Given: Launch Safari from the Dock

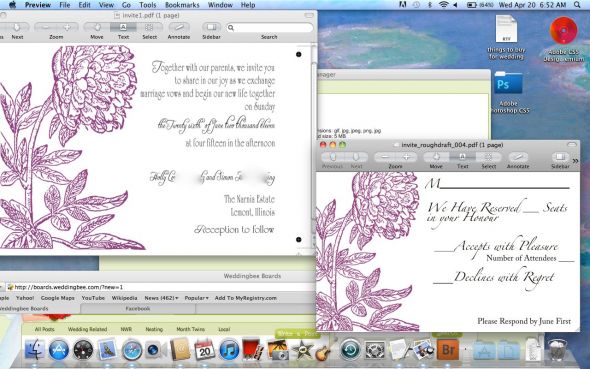Looking at the screenshot, I should [132, 349].
